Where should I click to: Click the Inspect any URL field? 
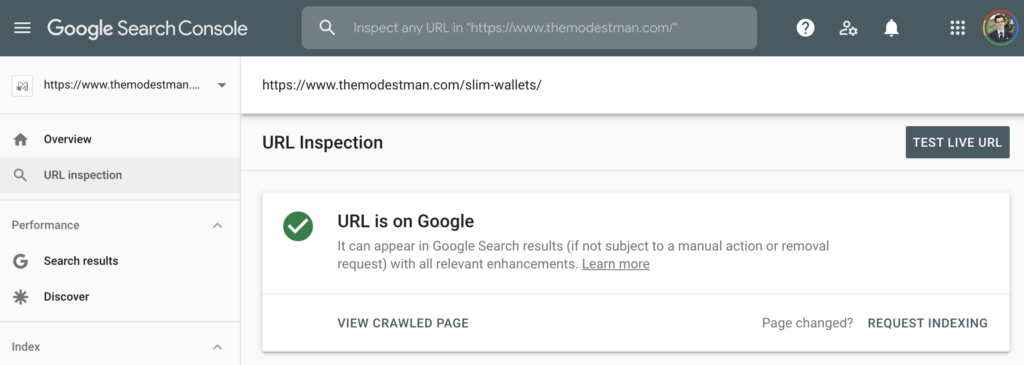coord(529,28)
